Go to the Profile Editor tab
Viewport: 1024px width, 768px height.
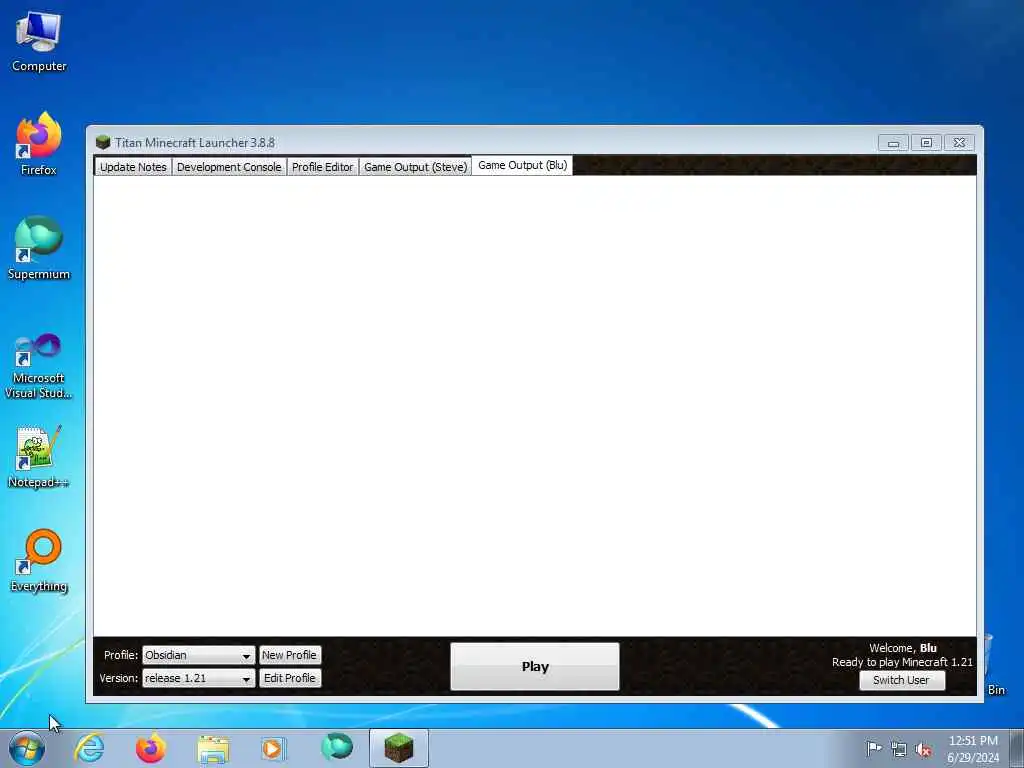coord(323,167)
